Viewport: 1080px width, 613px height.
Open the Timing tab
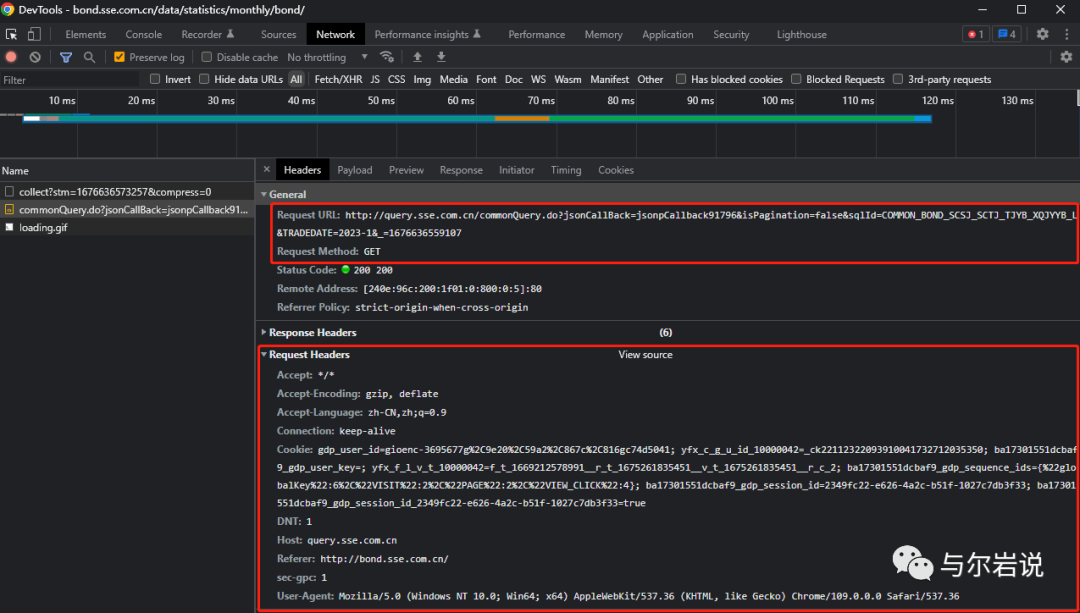[x=565, y=169]
